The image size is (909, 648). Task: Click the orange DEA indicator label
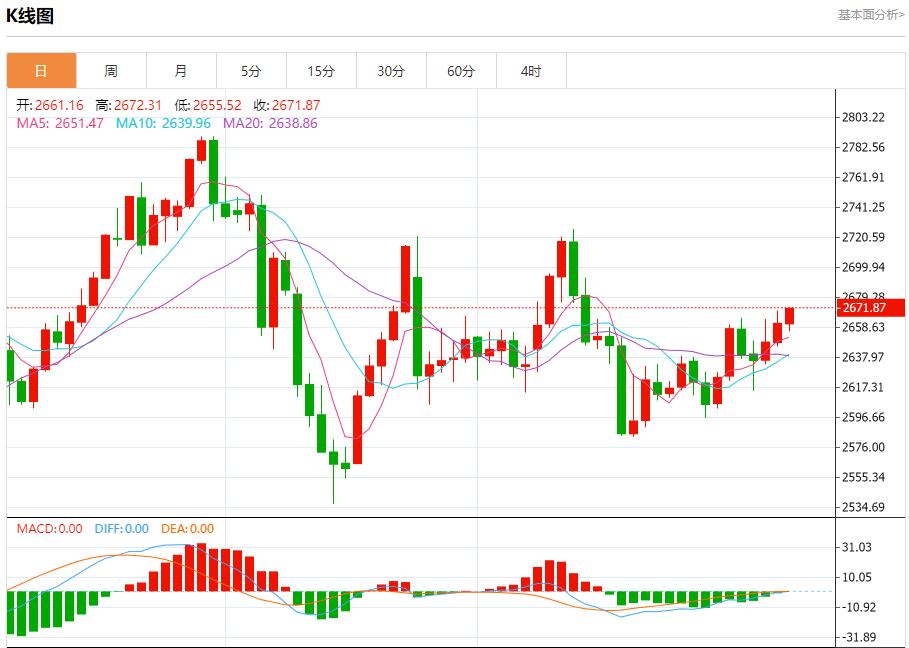[x=188, y=529]
